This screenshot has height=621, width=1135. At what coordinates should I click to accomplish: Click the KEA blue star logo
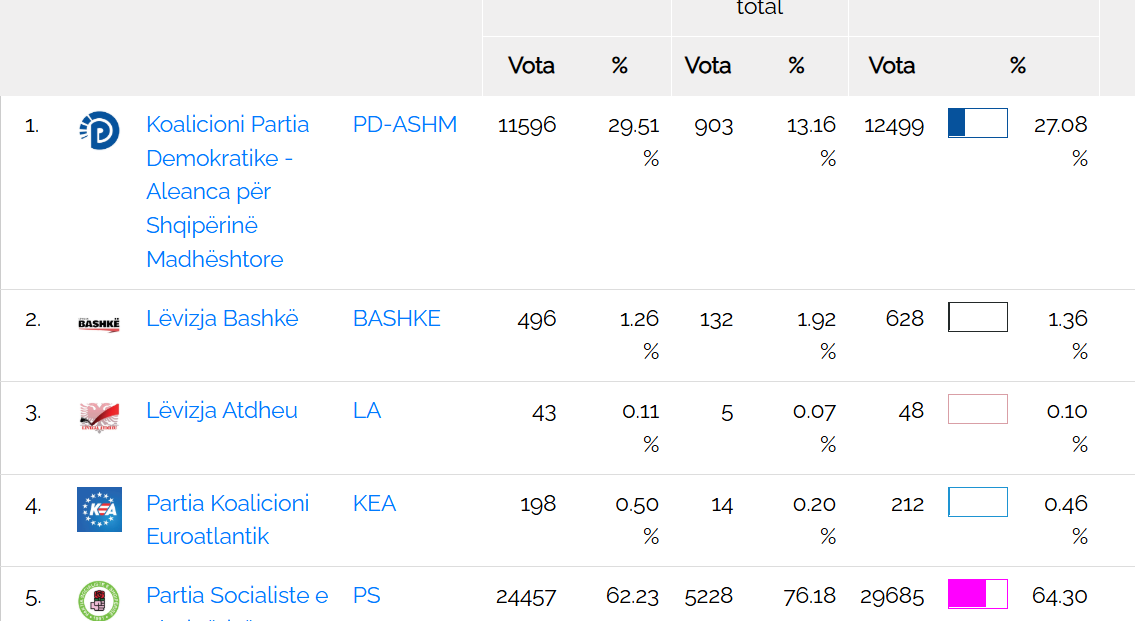click(x=99, y=509)
